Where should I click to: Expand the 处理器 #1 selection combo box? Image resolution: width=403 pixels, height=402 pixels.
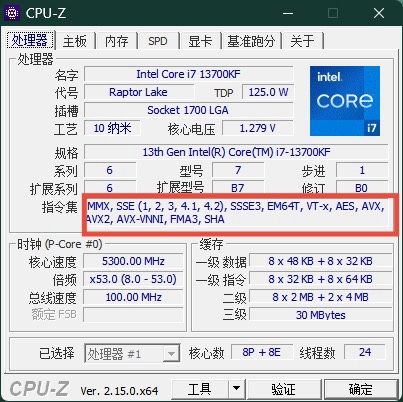point(132,353)
